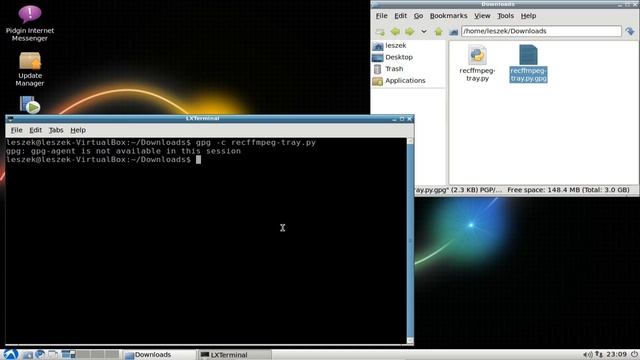Viewport: 640px width, 360px height.
Task: Select the recffmpeg-tray.py.gpg encrypted file
Action: pos(528,64)
